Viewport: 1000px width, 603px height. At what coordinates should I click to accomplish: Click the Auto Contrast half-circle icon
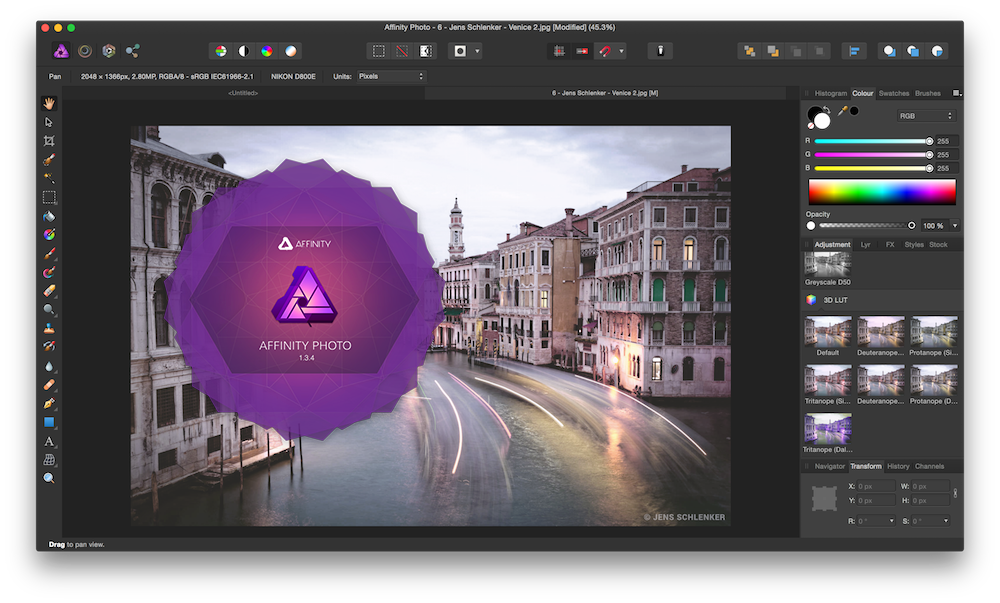(x=243, y=51)
